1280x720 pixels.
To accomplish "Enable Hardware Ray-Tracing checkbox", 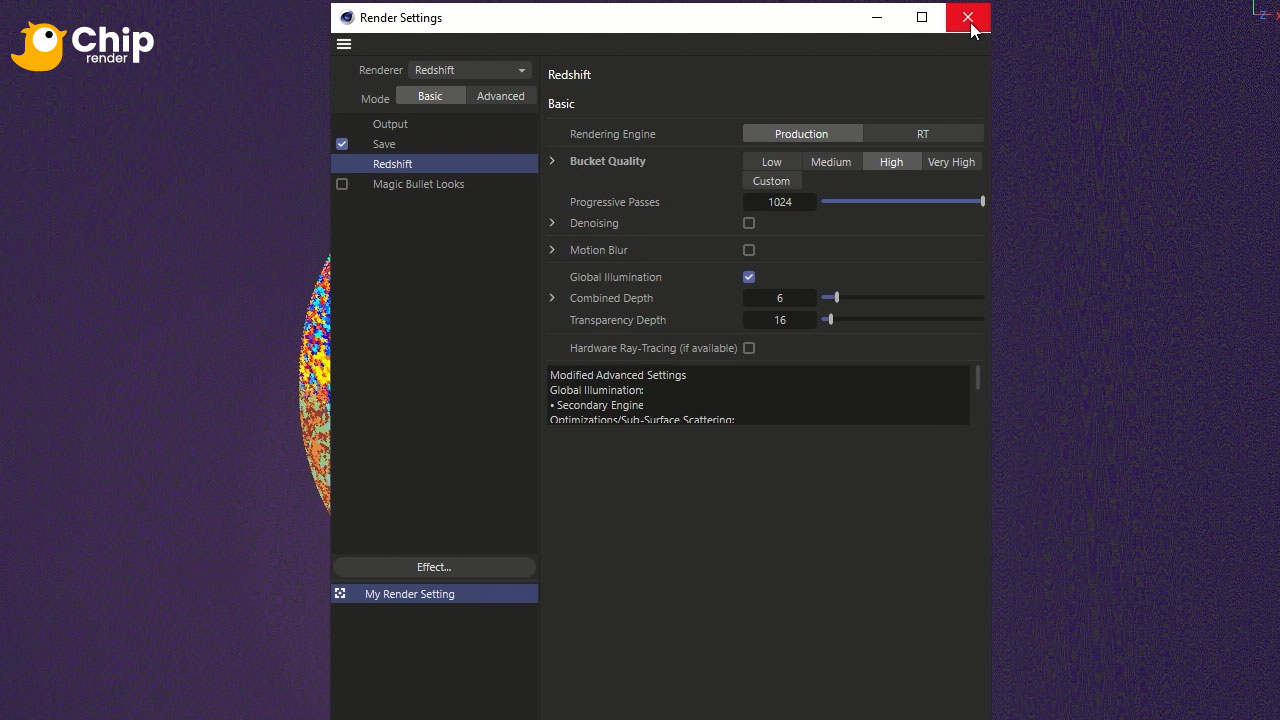I will [x=749, y=348].
